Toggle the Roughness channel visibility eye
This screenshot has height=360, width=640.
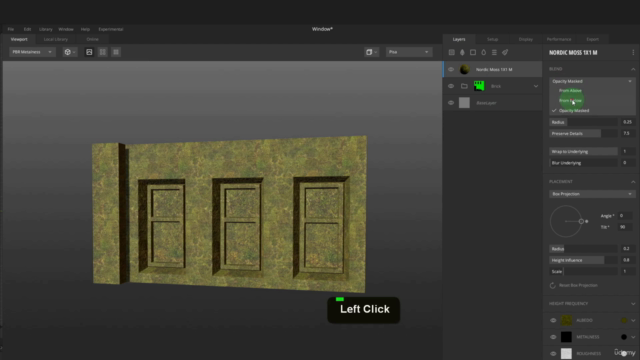(553, 353)
